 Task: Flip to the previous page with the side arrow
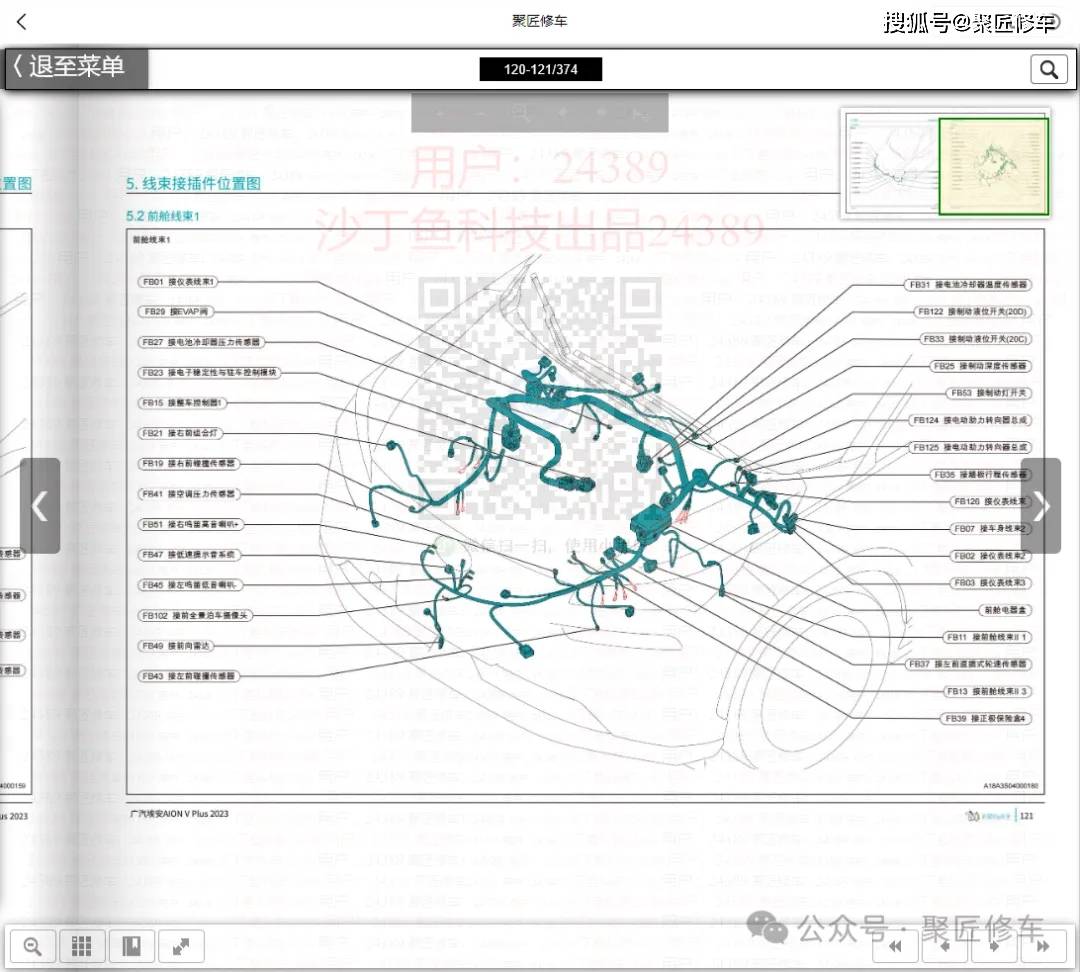coord(40,506)
